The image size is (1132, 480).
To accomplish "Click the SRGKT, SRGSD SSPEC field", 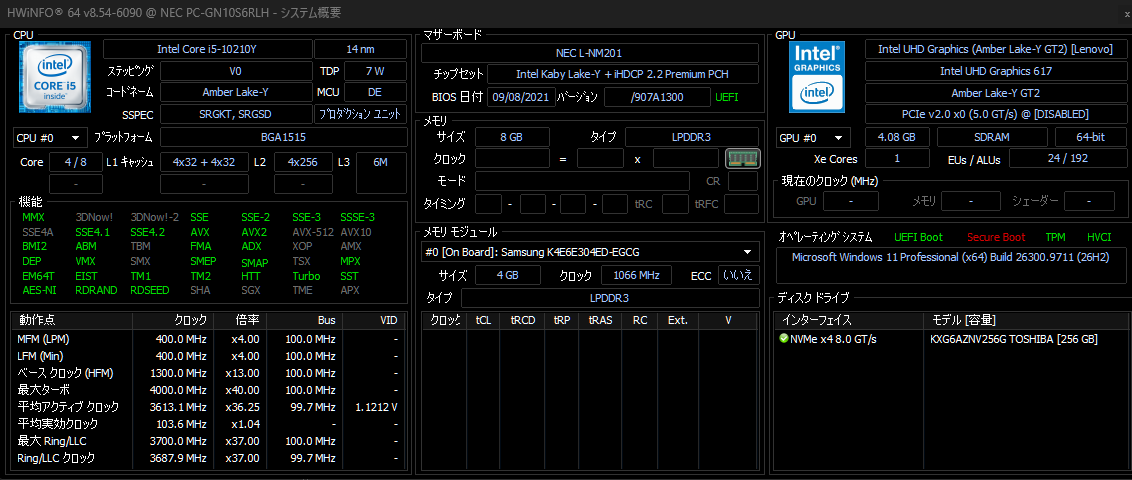I will pyautogui.click(x=235, y=114).
